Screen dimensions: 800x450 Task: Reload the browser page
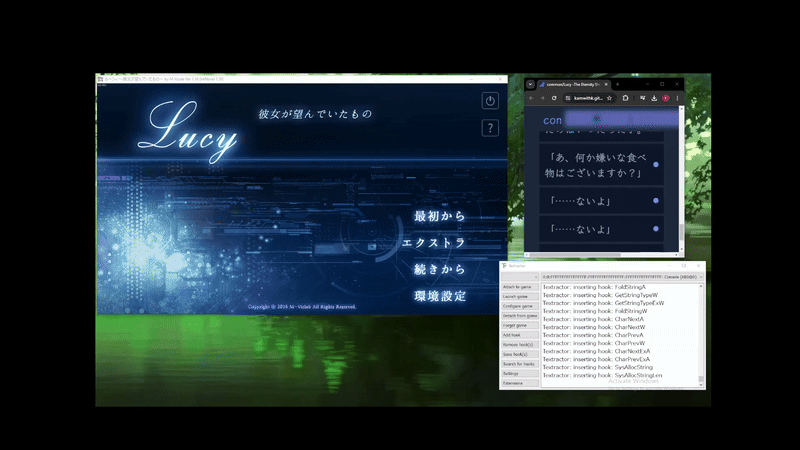pos(554,98)
